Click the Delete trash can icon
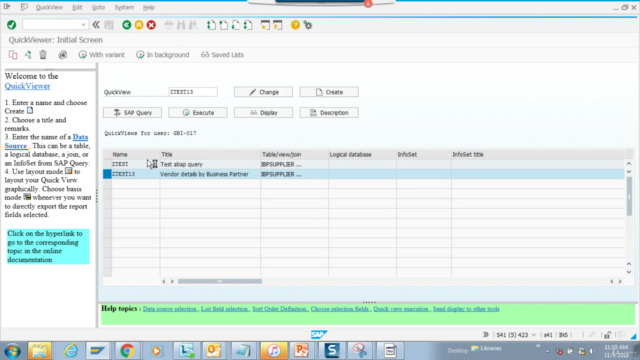The height and width of the screenshot is (360, 640). point(43,55)
